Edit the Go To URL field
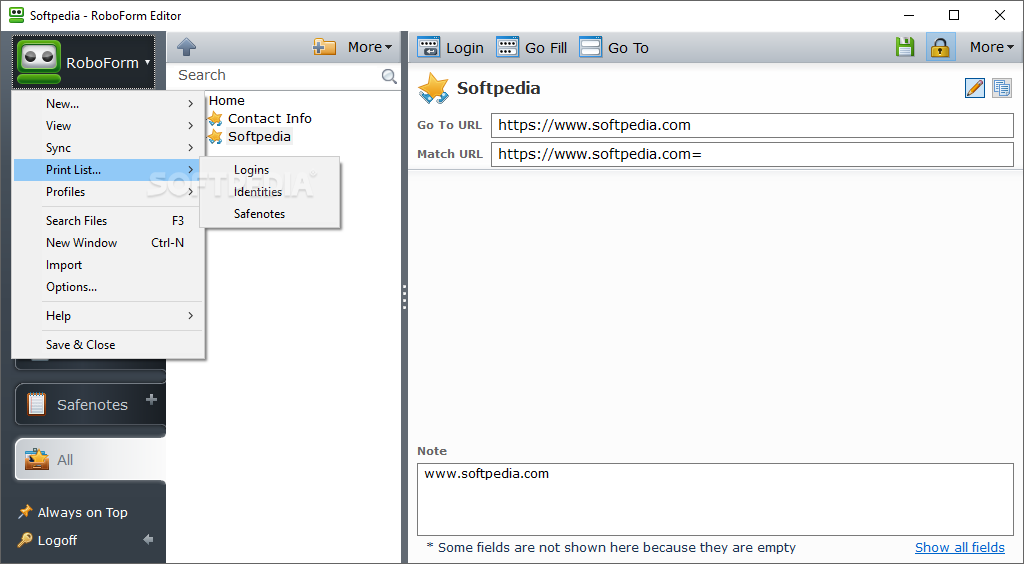 (752, 125)
